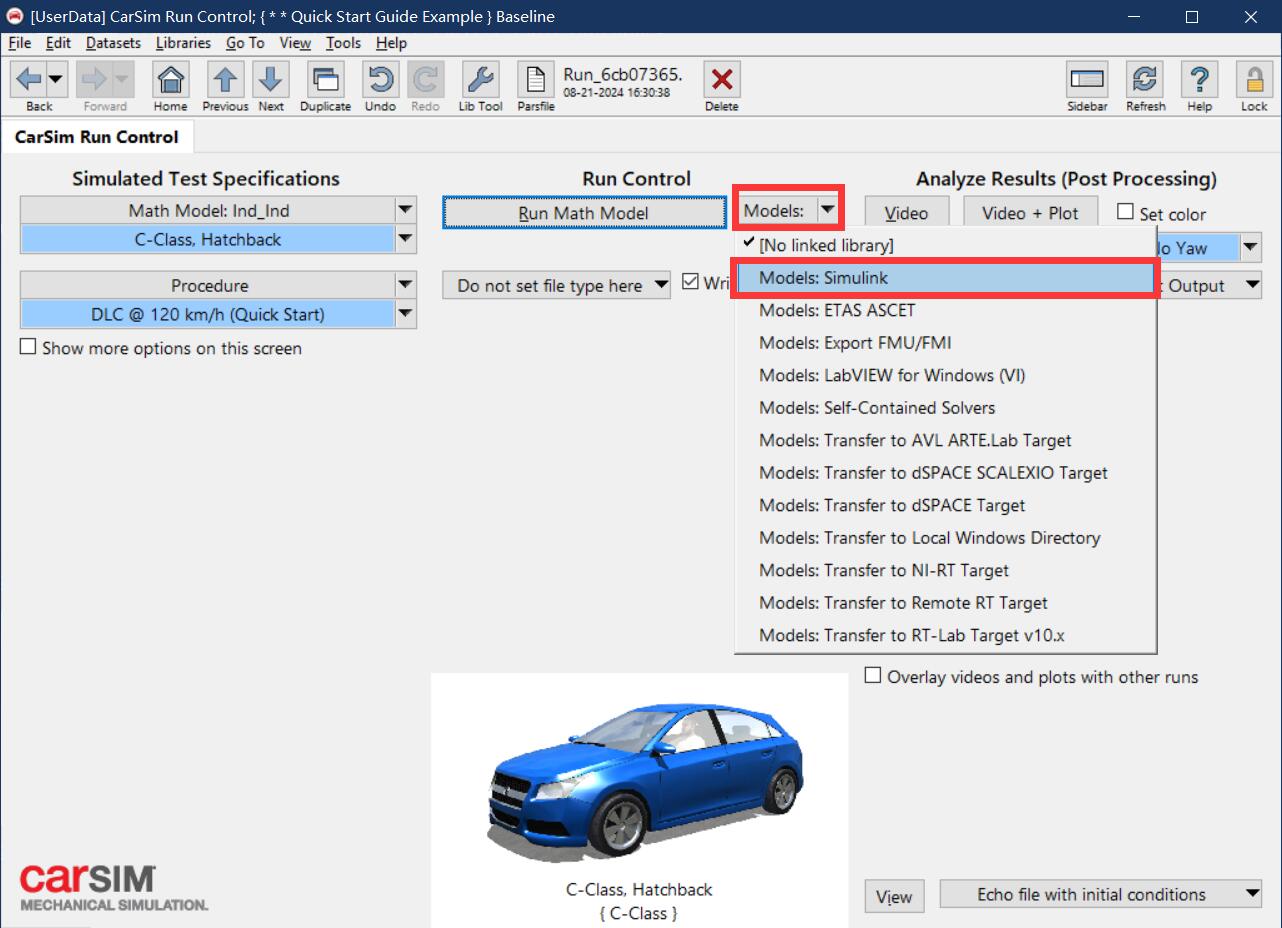
Task: Toggle the Sidebar toolbar icon
Action: click(x=1087, y=79)
